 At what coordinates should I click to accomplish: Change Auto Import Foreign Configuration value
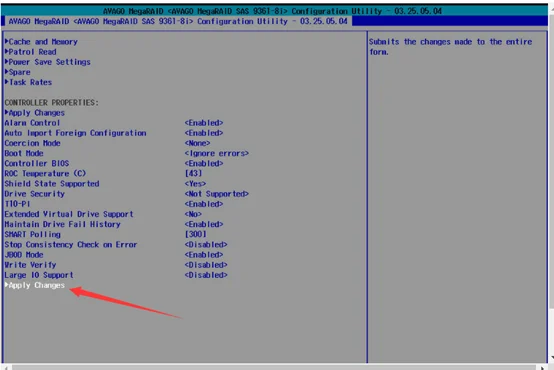tap(204, 133)
